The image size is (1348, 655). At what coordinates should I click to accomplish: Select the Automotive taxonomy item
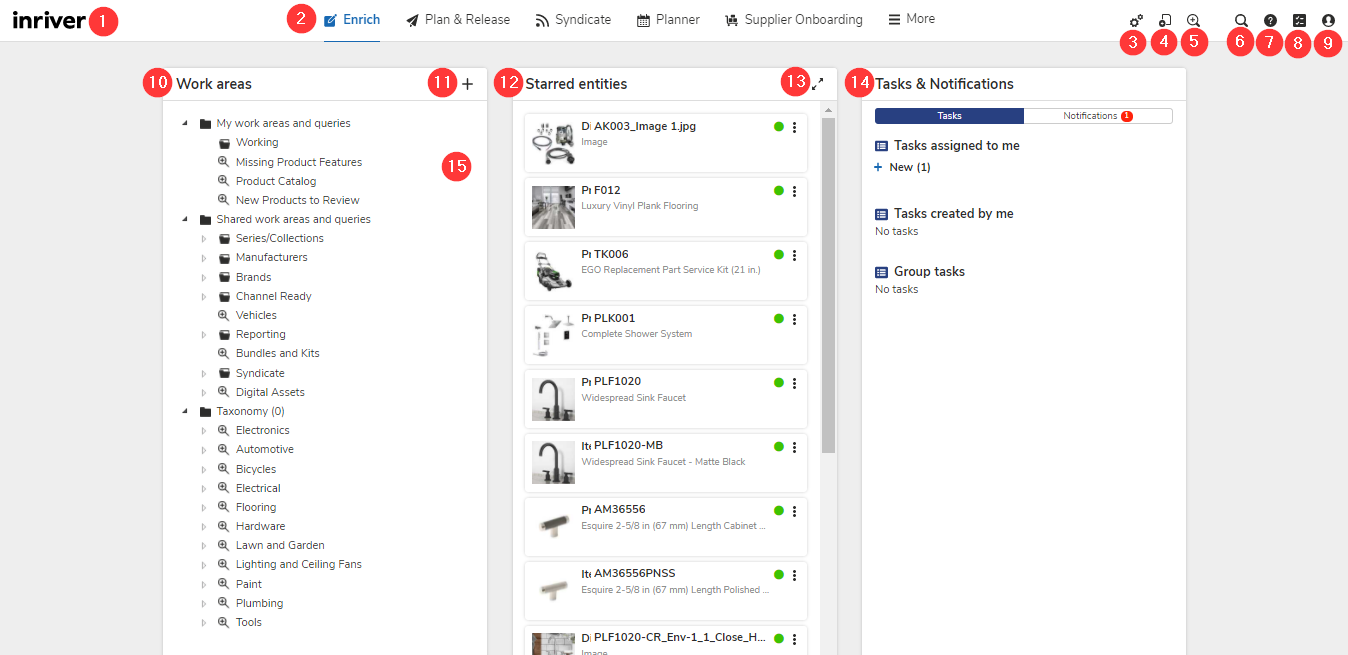pos(265,449)
